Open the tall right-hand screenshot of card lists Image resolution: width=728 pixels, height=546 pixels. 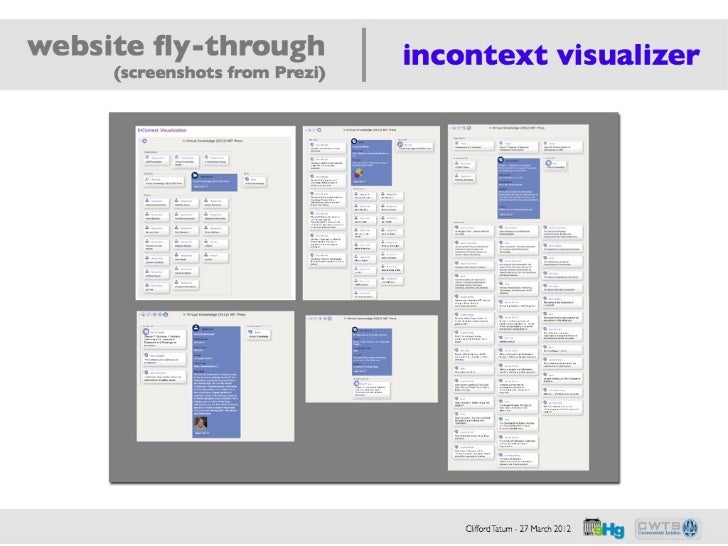click(518, 297)
